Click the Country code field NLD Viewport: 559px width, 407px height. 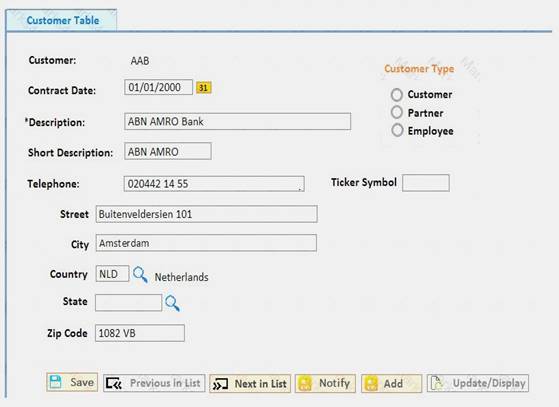[112, 274]
